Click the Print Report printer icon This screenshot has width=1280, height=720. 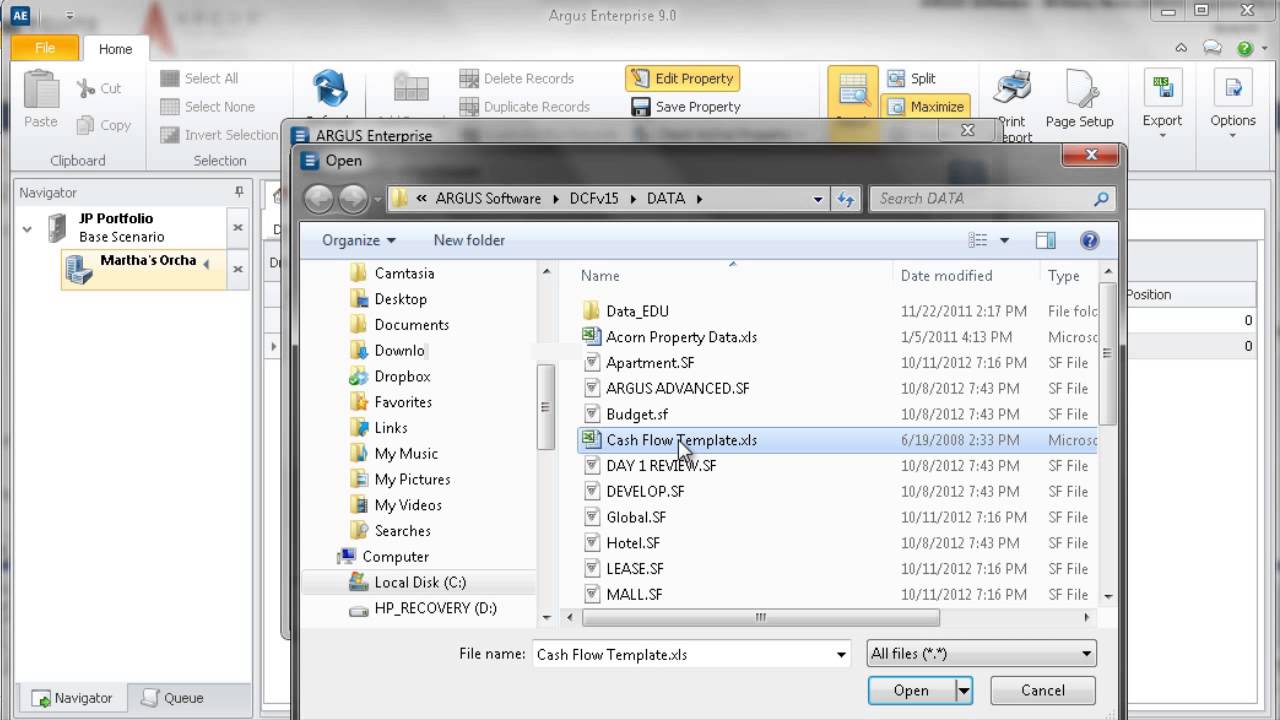[1012, 88]
